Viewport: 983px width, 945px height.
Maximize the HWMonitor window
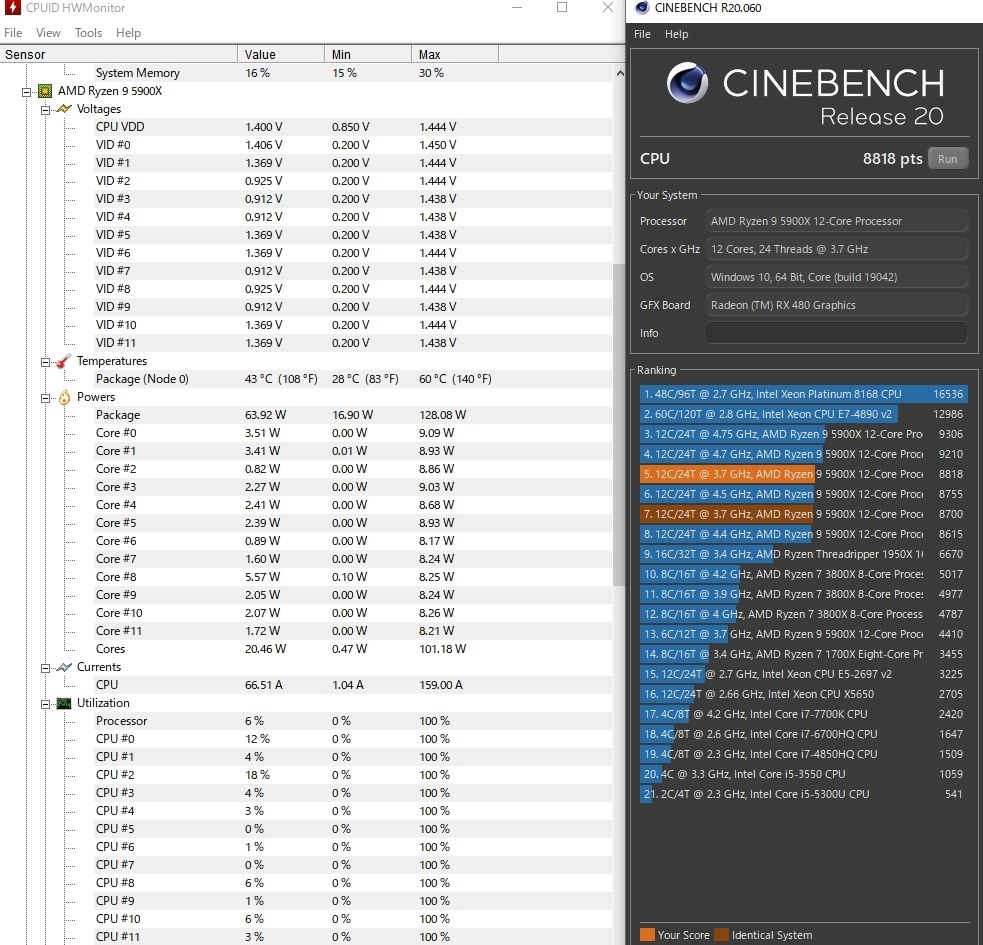click(562, 8)
